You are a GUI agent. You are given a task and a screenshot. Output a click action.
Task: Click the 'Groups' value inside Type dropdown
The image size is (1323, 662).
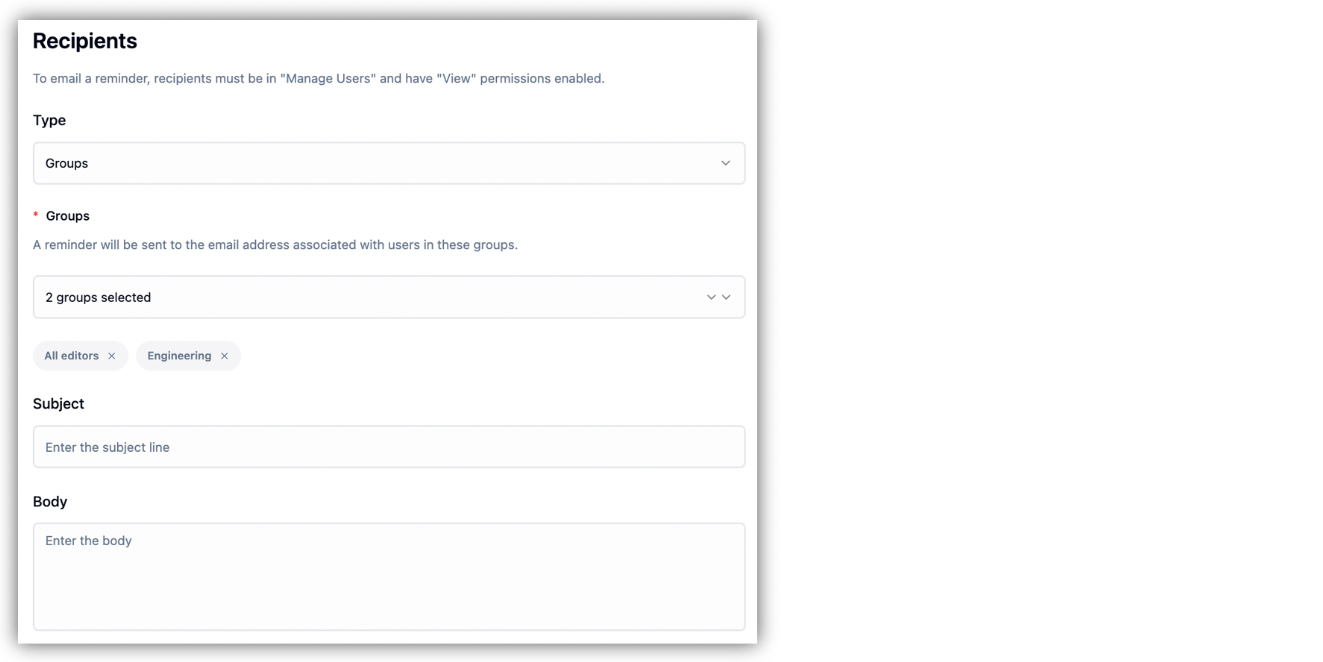click(x=67, y=163)
